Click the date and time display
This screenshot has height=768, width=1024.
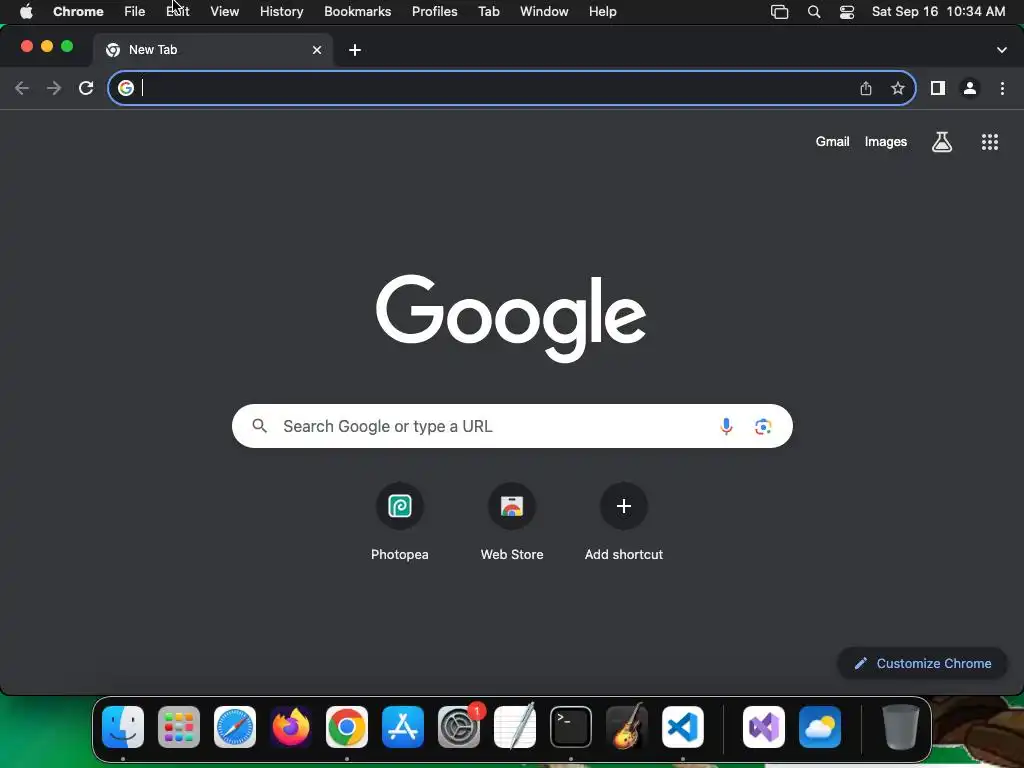[938, 12]
